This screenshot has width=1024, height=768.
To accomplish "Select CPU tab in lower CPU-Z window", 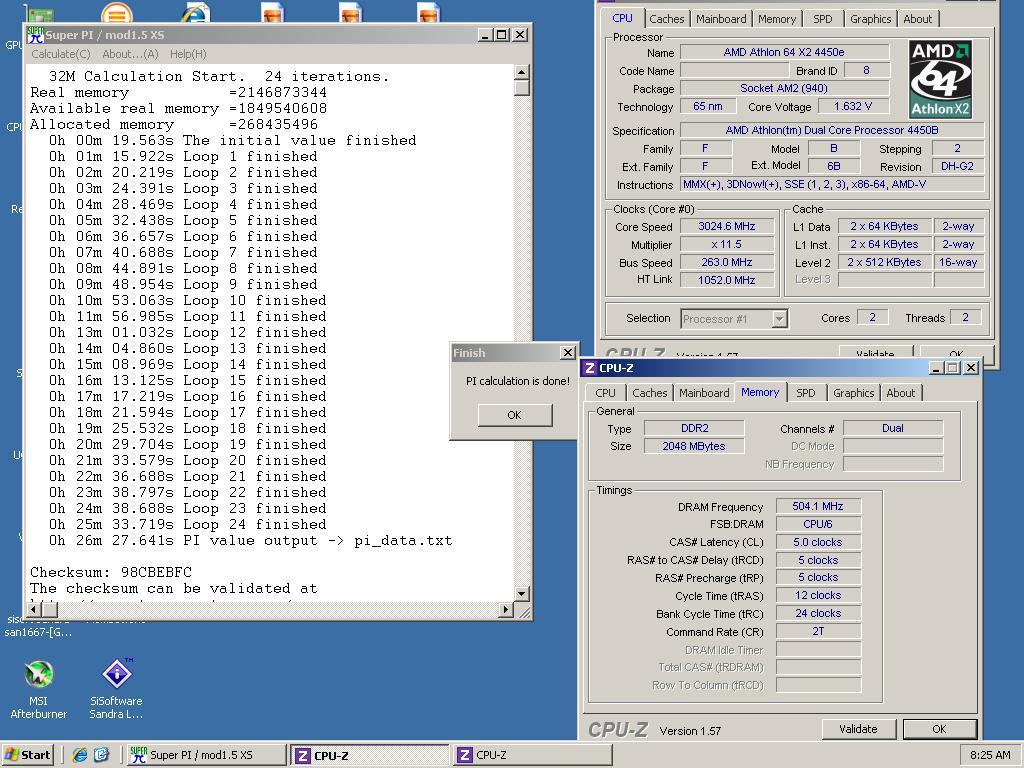I will [x=605, y=392].
